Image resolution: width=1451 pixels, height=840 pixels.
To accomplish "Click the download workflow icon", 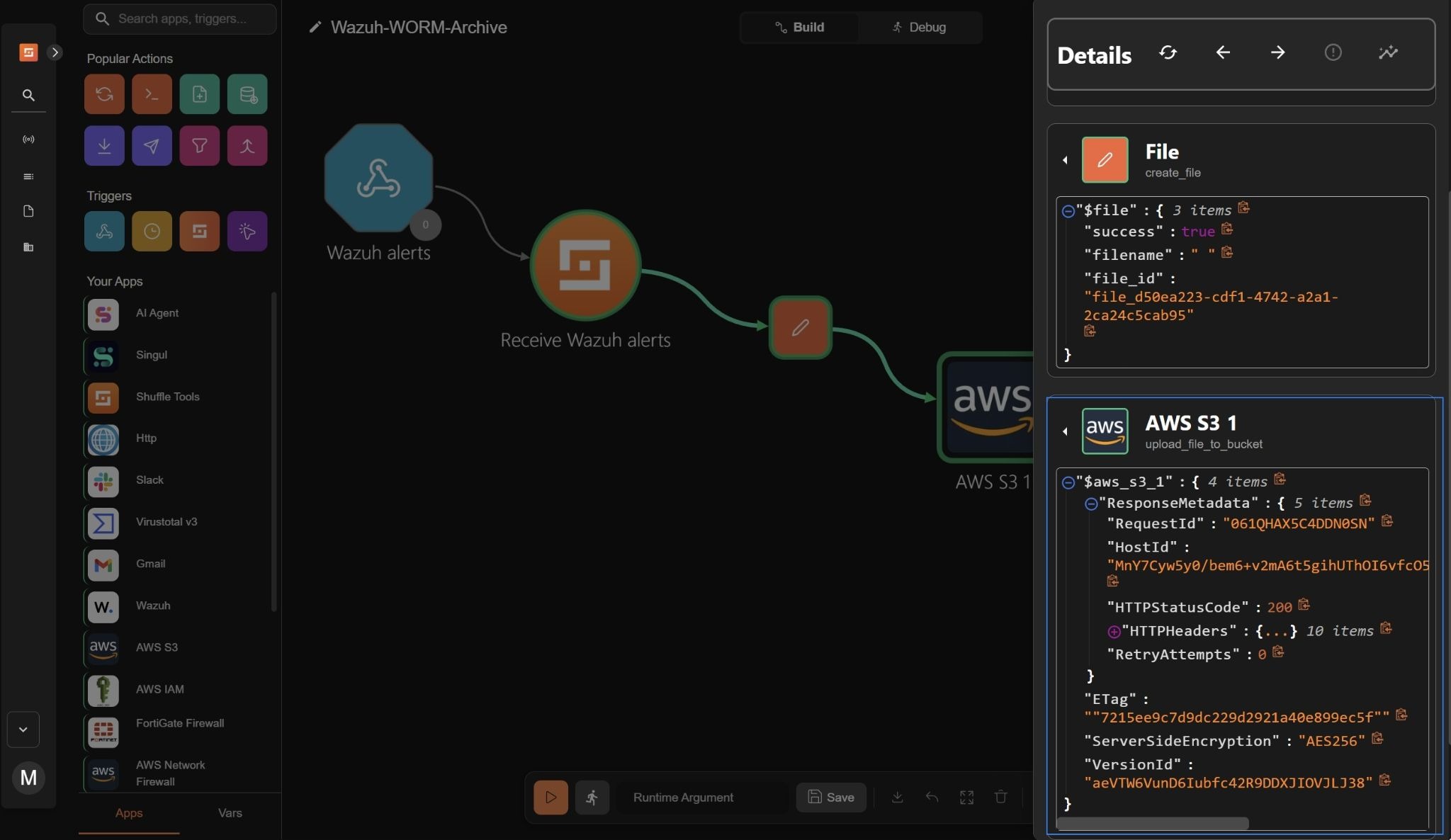I will coord(897,798).
